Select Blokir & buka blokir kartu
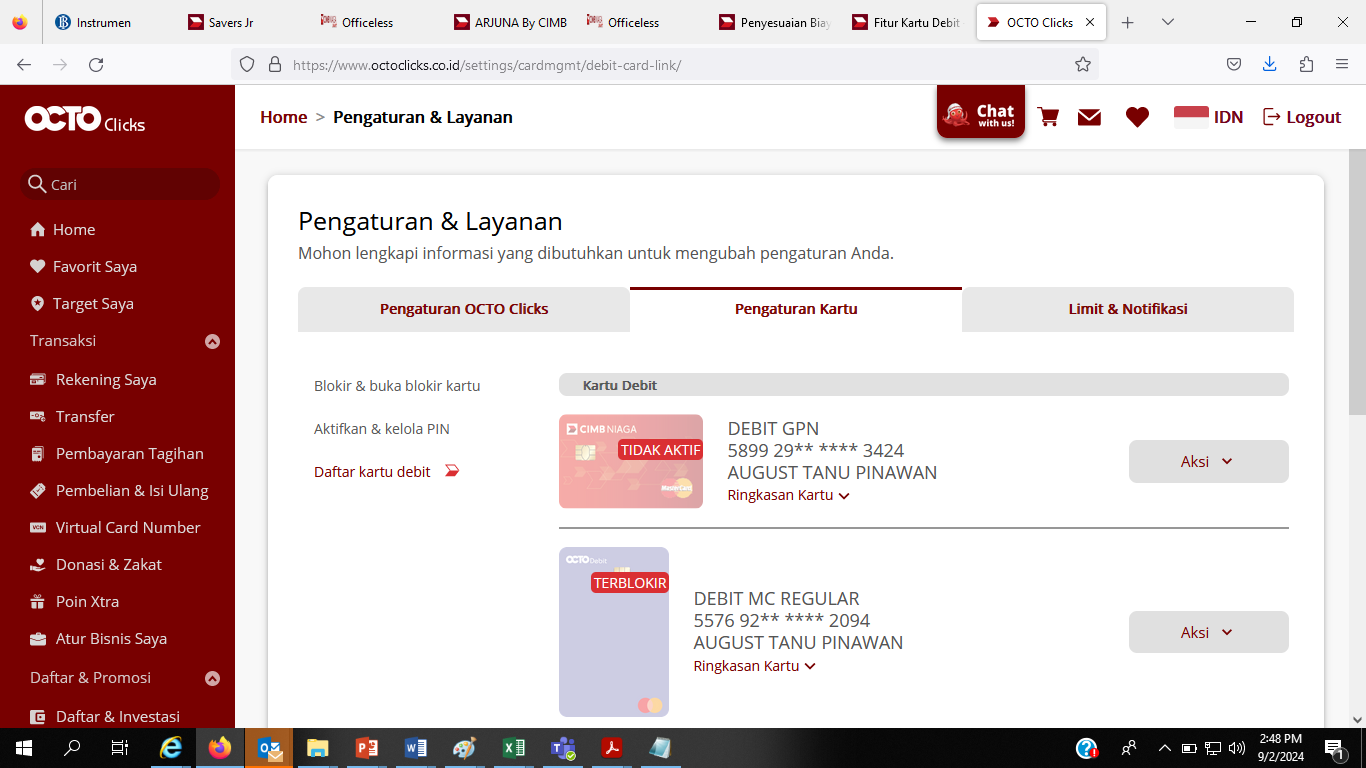The height and width of the screenshot is (768, 1366). [x=397, y=386]
